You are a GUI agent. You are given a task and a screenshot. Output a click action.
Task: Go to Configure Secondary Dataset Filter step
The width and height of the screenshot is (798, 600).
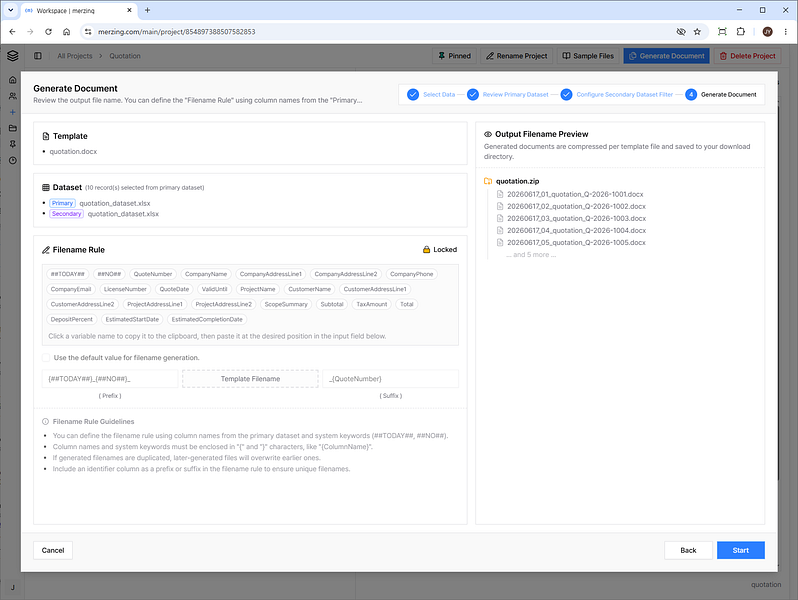pyautogui.click(x=617, y=95)
